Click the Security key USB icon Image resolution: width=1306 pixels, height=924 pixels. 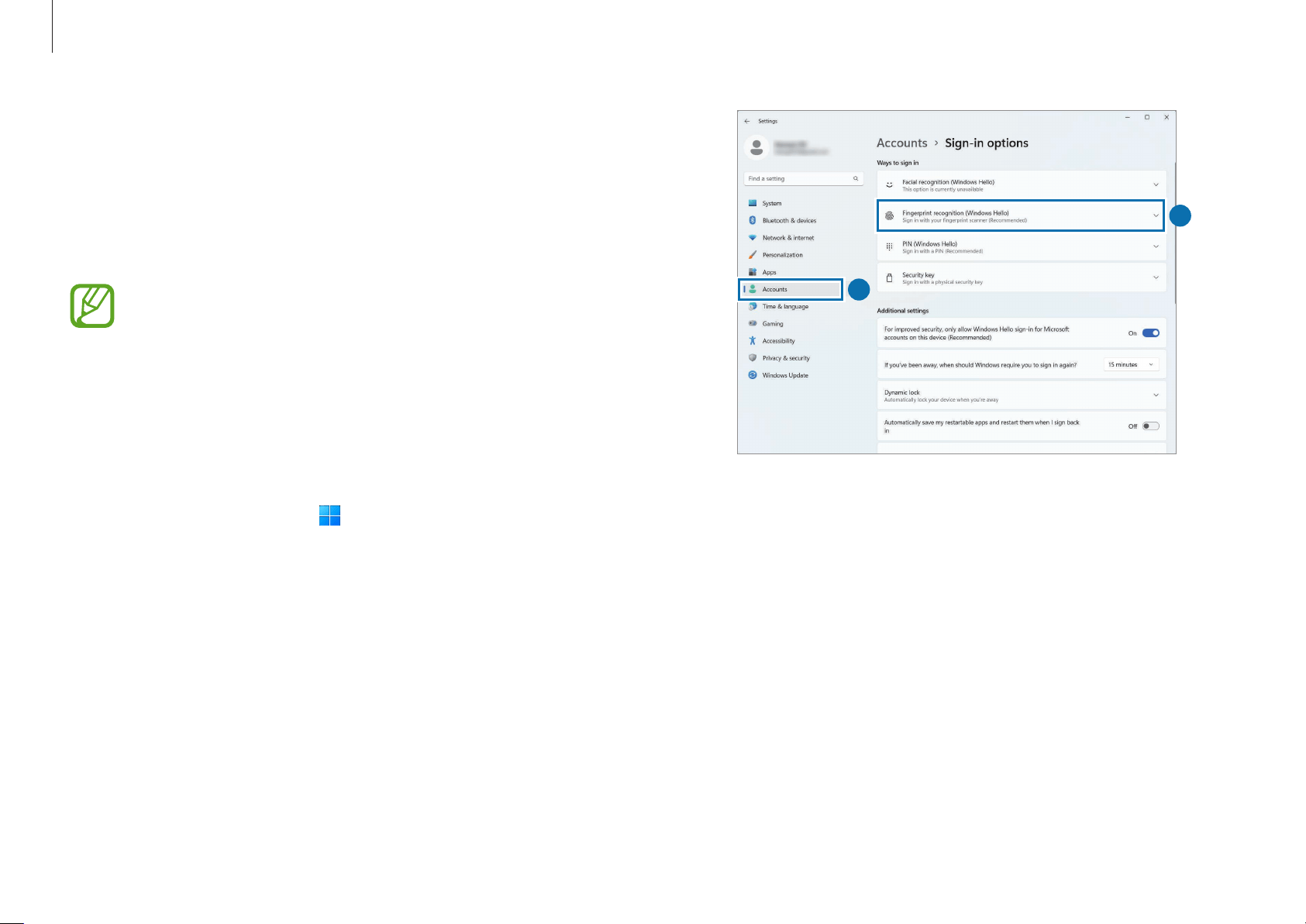[x=889, y=278]
